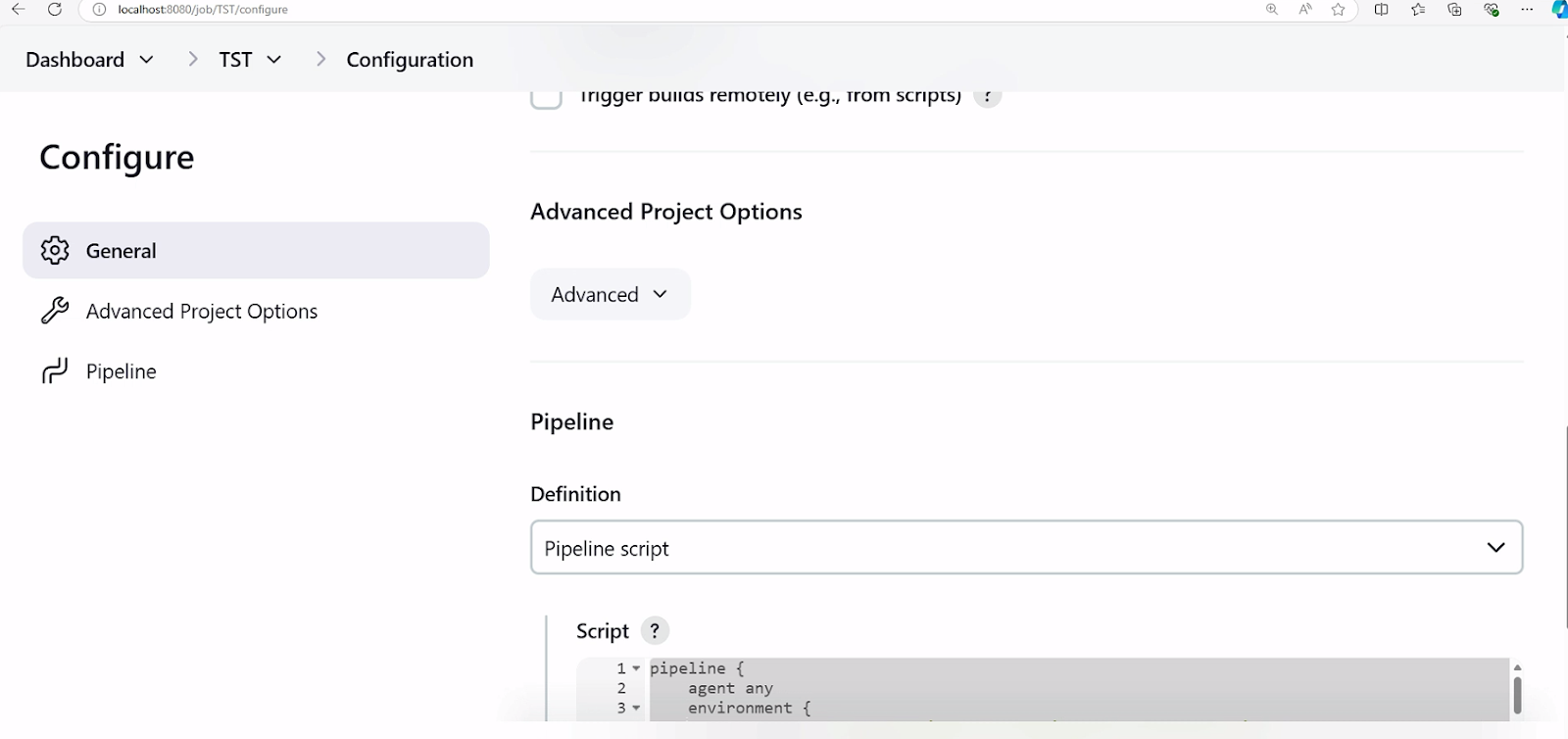The width and height of the screenshot is (1568, 739).
Task: Go to TST job breadcrumb link
Action: 235,60
